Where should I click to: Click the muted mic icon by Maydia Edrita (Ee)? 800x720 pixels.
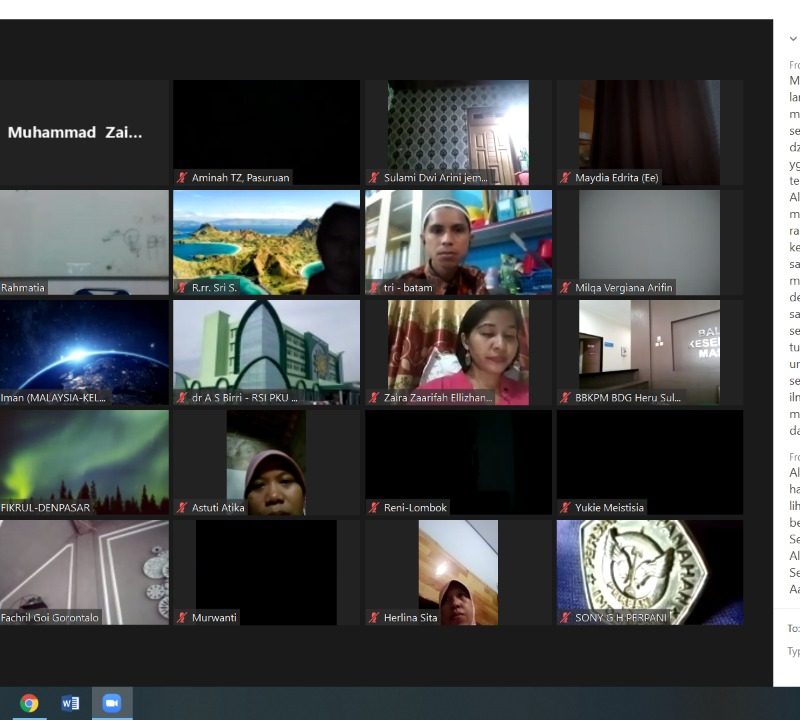(x=566, y=178)
